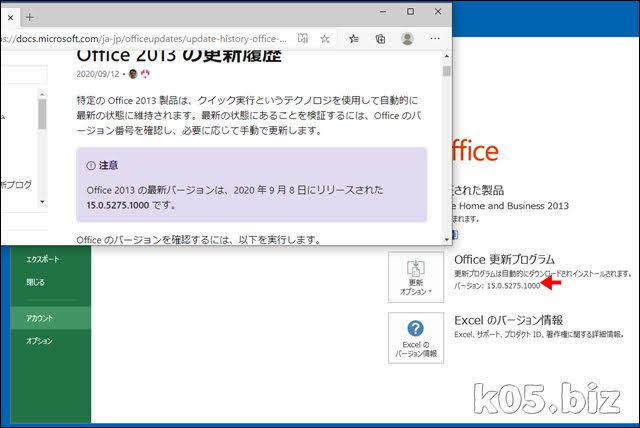
Task: Close the current browser tab
Action: [x=10, y=18]
